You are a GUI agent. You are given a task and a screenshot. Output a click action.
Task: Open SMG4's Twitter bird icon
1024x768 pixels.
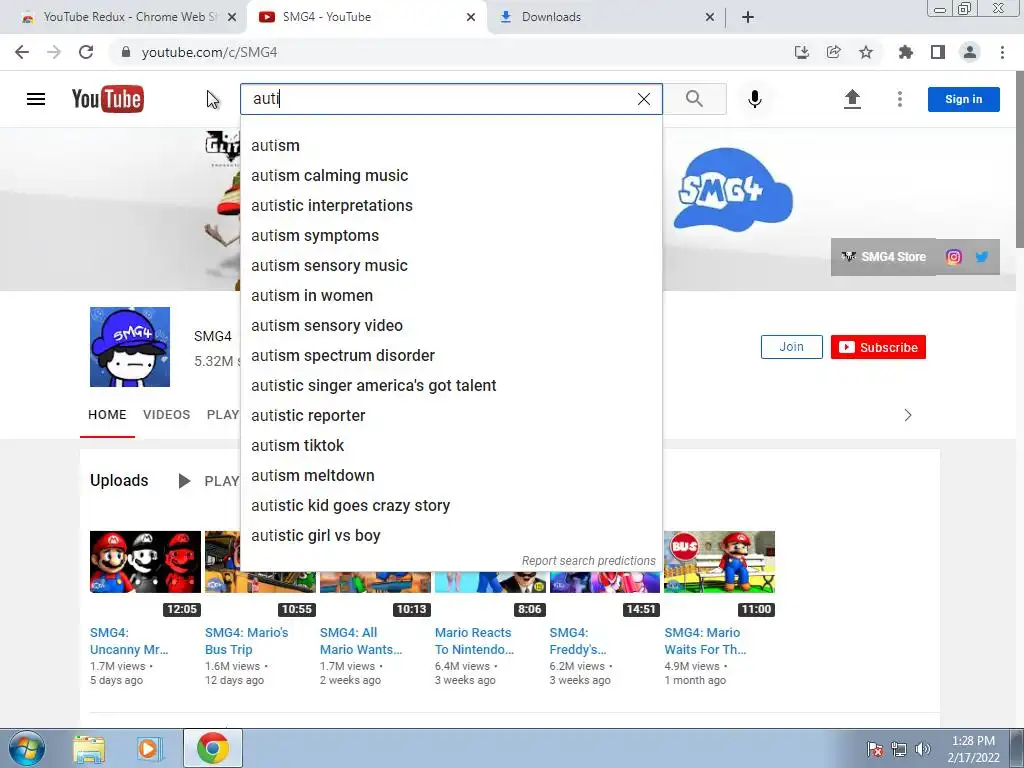982,257
